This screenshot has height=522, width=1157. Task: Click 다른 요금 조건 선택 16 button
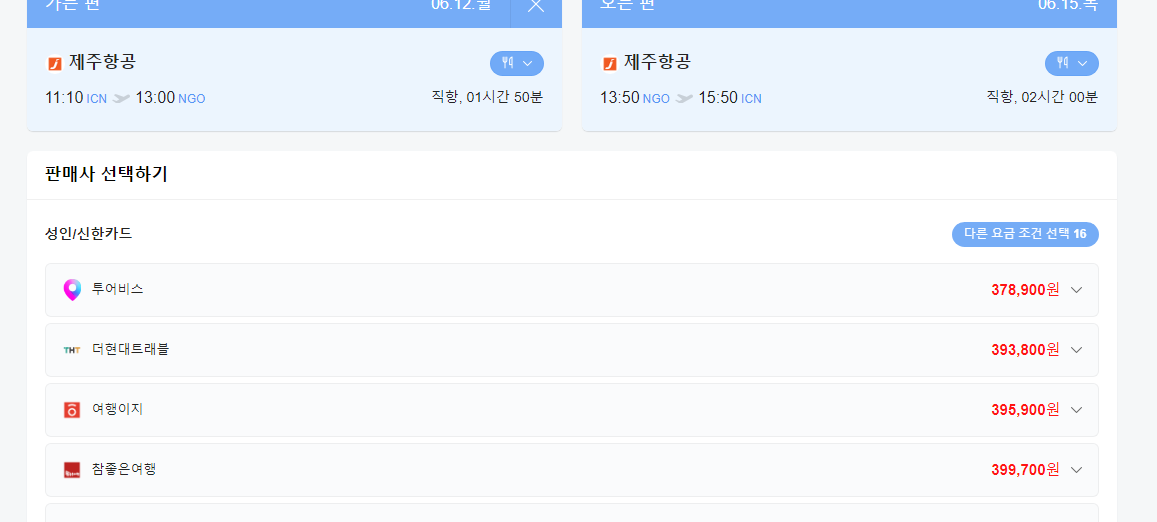[1025, 234]
